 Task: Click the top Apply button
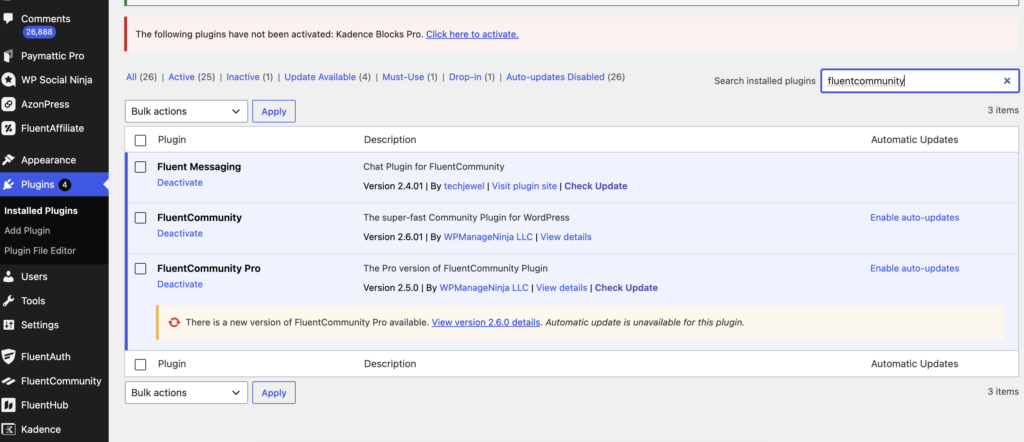274,111
